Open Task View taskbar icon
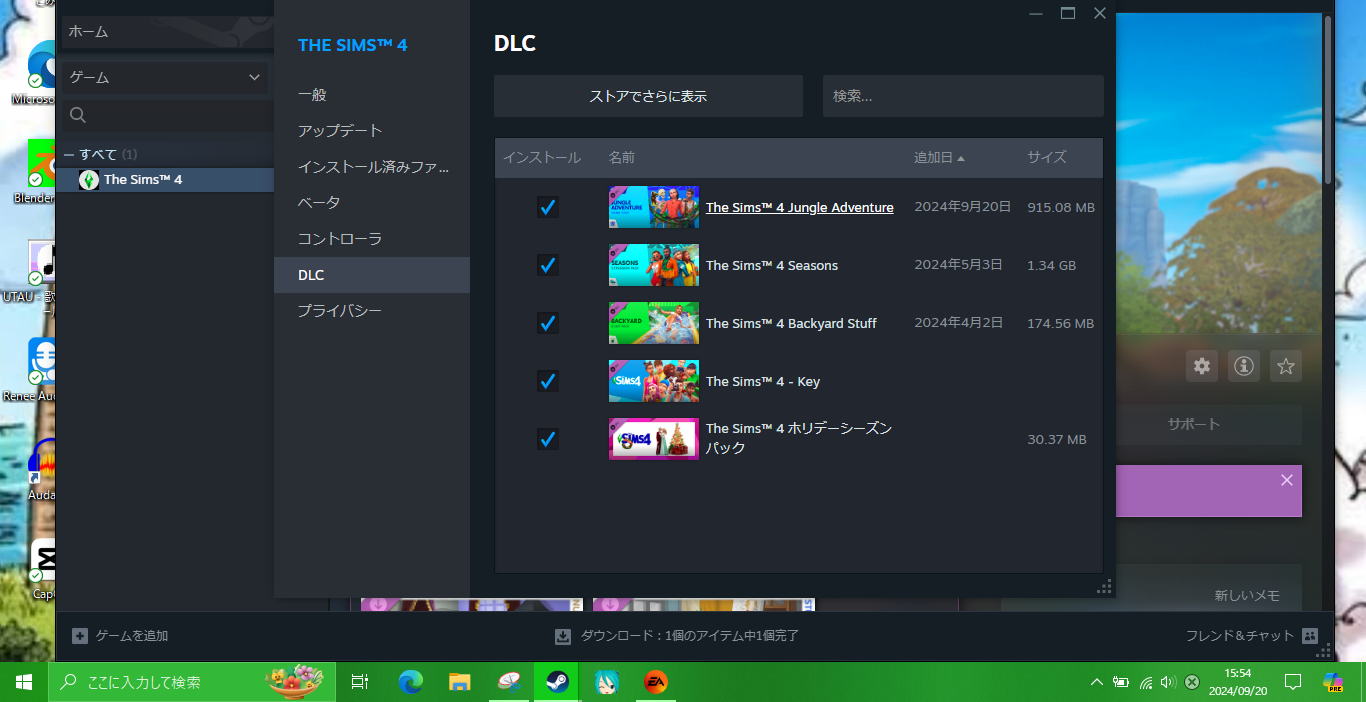Viewport: 1366px width, 702px height. pyautogui.click(x=360, y=682)
